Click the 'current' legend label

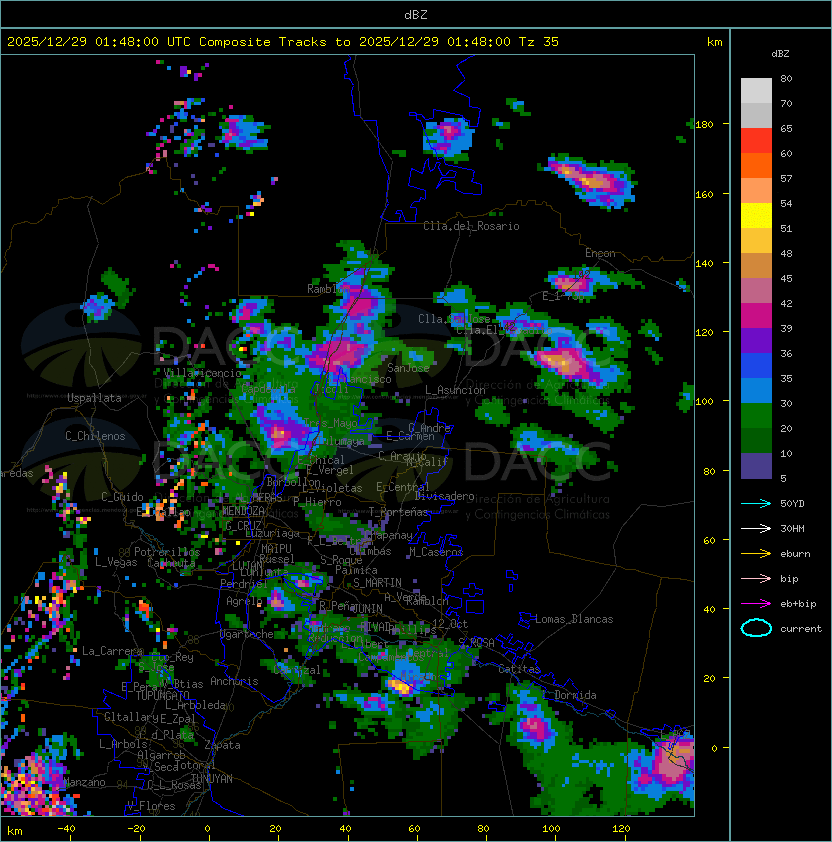coord(801,629)
